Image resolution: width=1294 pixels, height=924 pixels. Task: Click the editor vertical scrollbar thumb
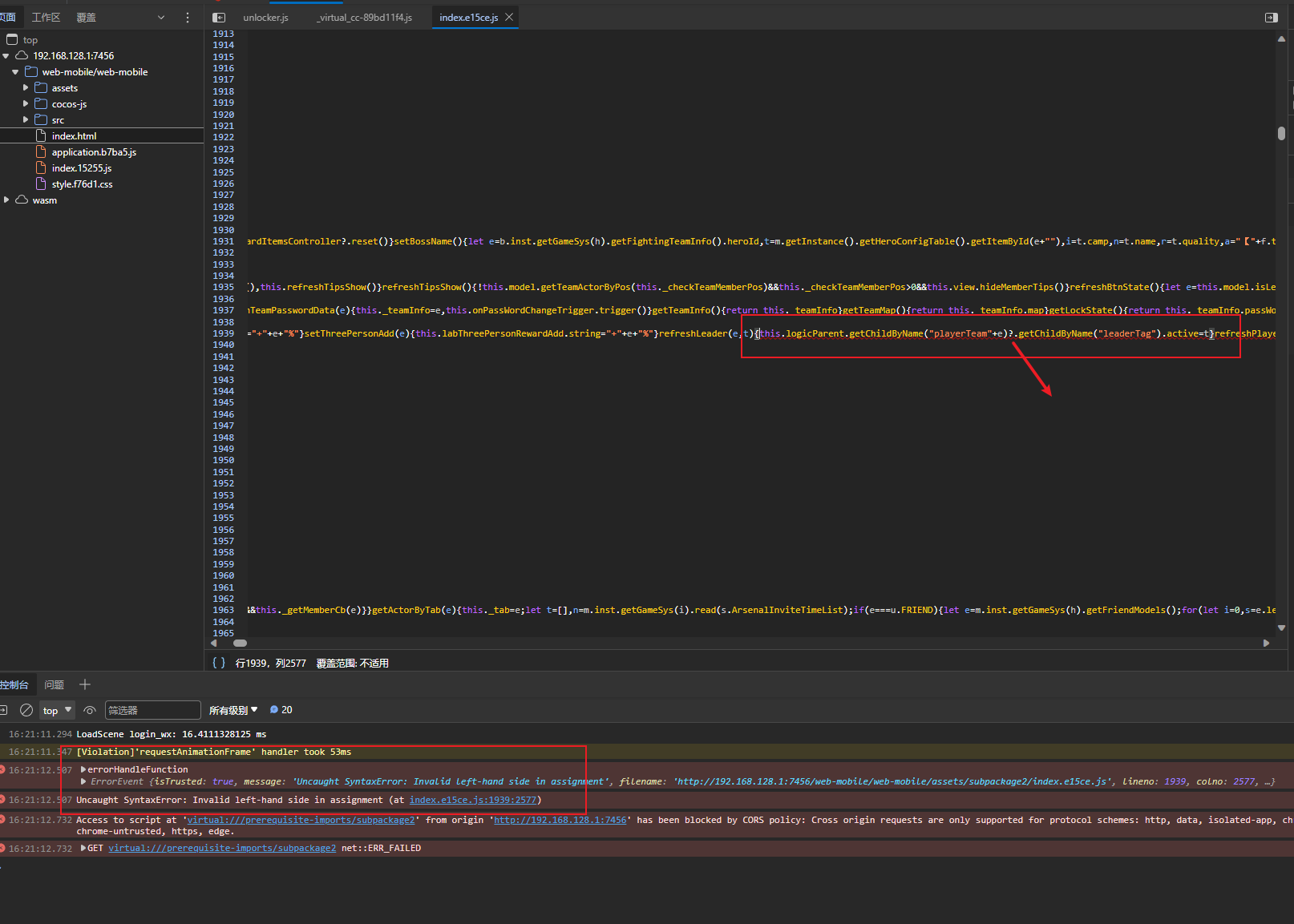1281,134
